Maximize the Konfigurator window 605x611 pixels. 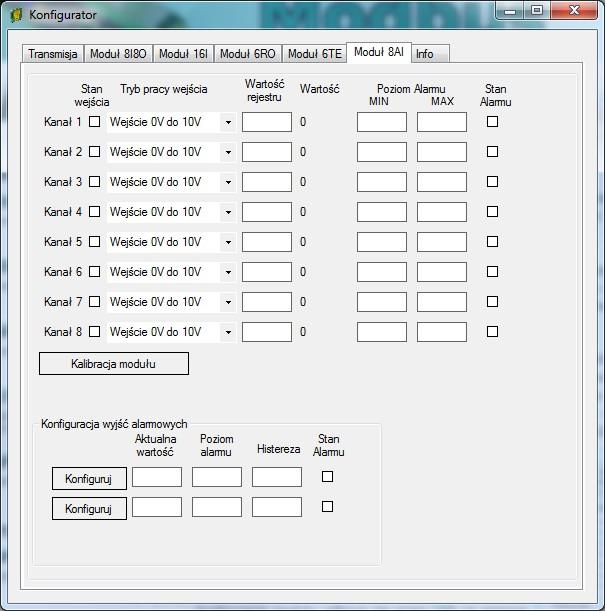[x=536, y=11]
